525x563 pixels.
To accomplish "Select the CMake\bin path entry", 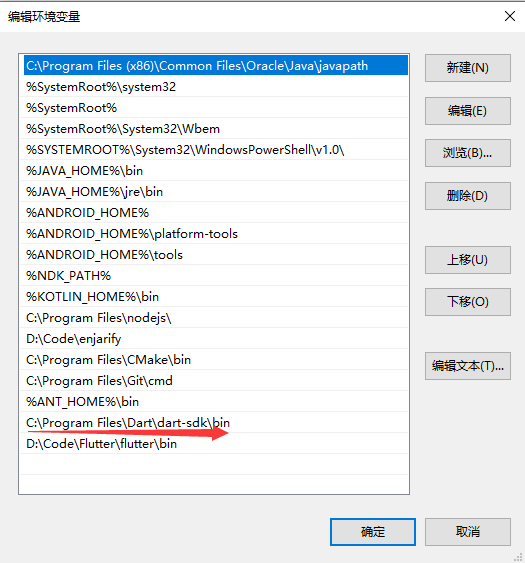I will 214,359.
